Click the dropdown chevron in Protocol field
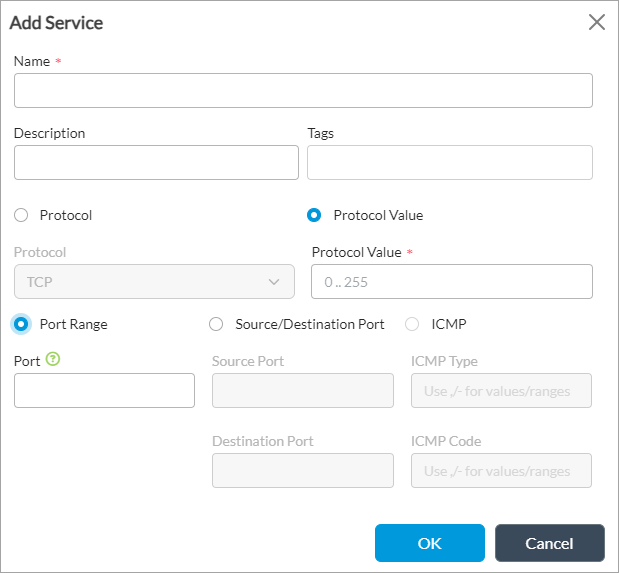This screenshot has height=573, width=619. [275, 282]
